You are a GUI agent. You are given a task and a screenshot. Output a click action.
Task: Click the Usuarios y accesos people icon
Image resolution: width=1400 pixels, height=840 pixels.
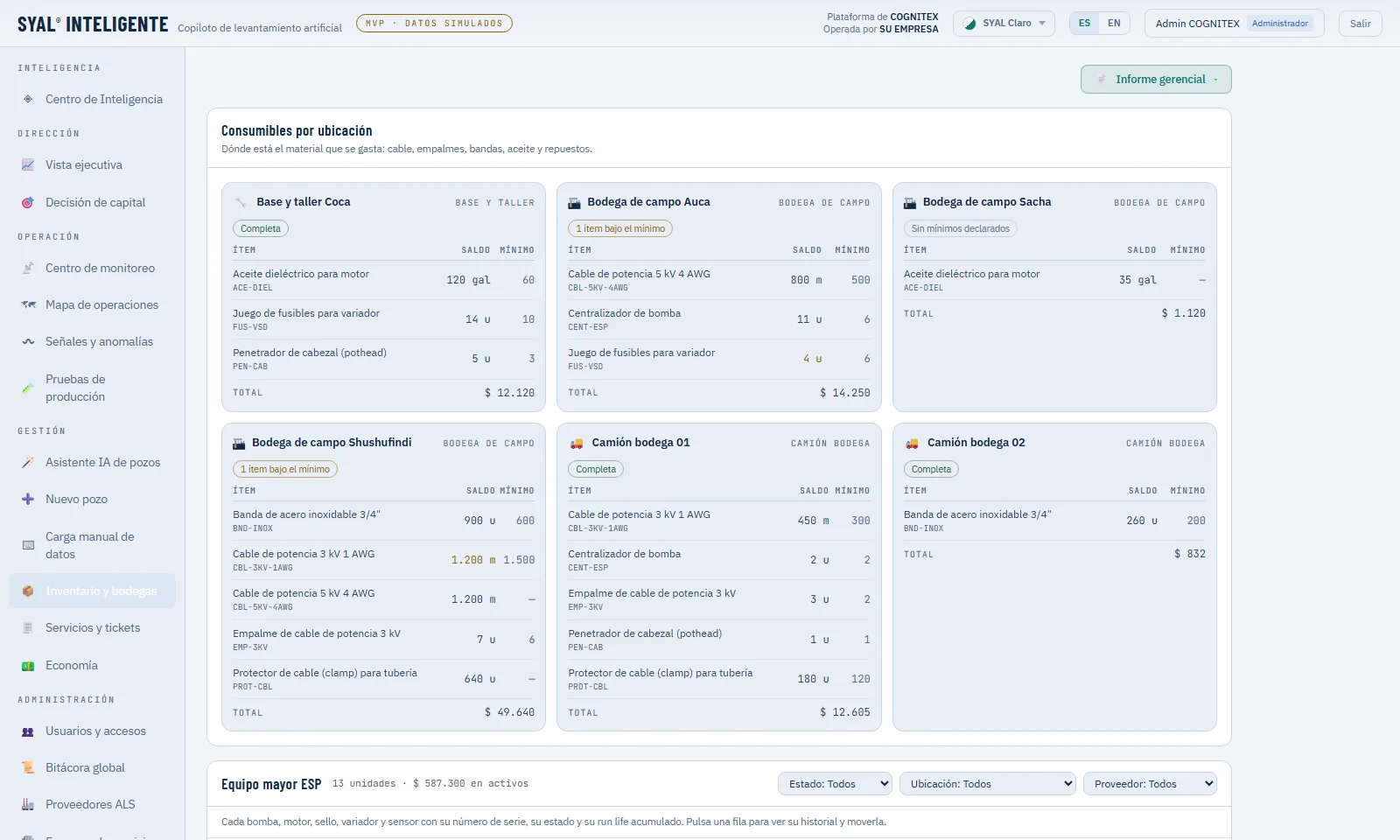click(28, 731)
